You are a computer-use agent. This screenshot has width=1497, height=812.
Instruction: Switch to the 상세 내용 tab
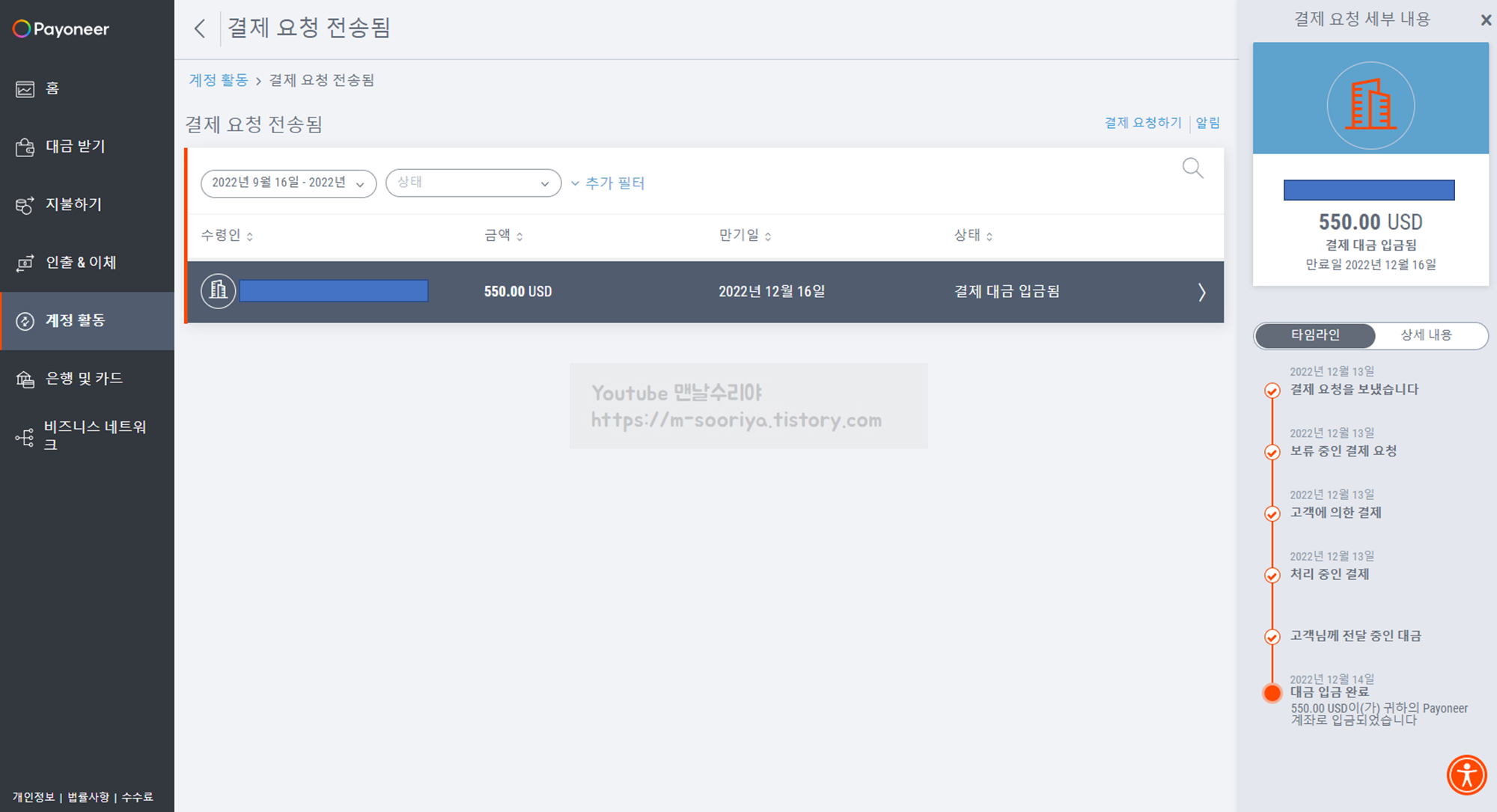(1426, 335)
